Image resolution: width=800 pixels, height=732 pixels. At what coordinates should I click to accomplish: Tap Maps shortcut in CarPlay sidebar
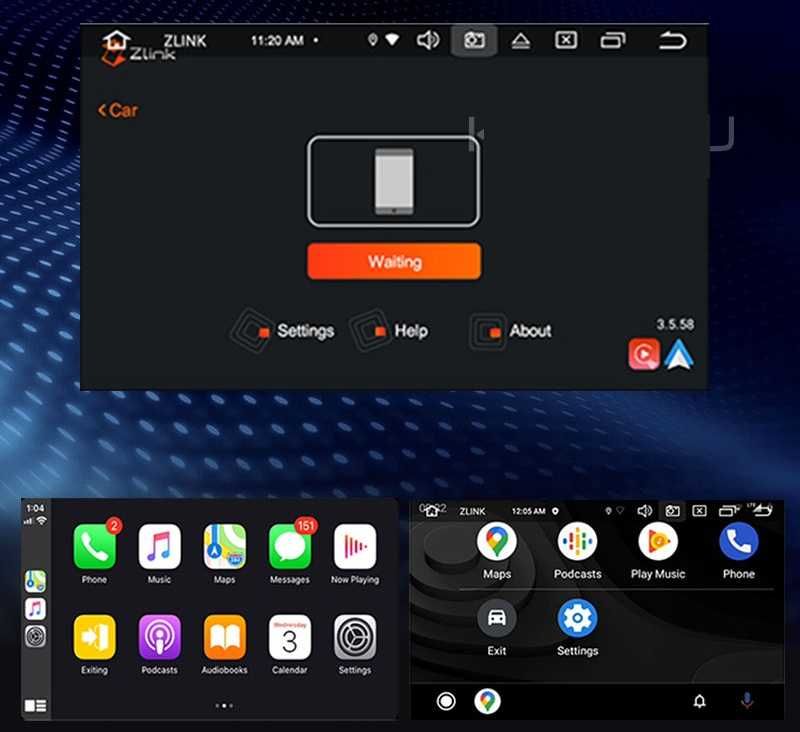(x=35, y=581)
